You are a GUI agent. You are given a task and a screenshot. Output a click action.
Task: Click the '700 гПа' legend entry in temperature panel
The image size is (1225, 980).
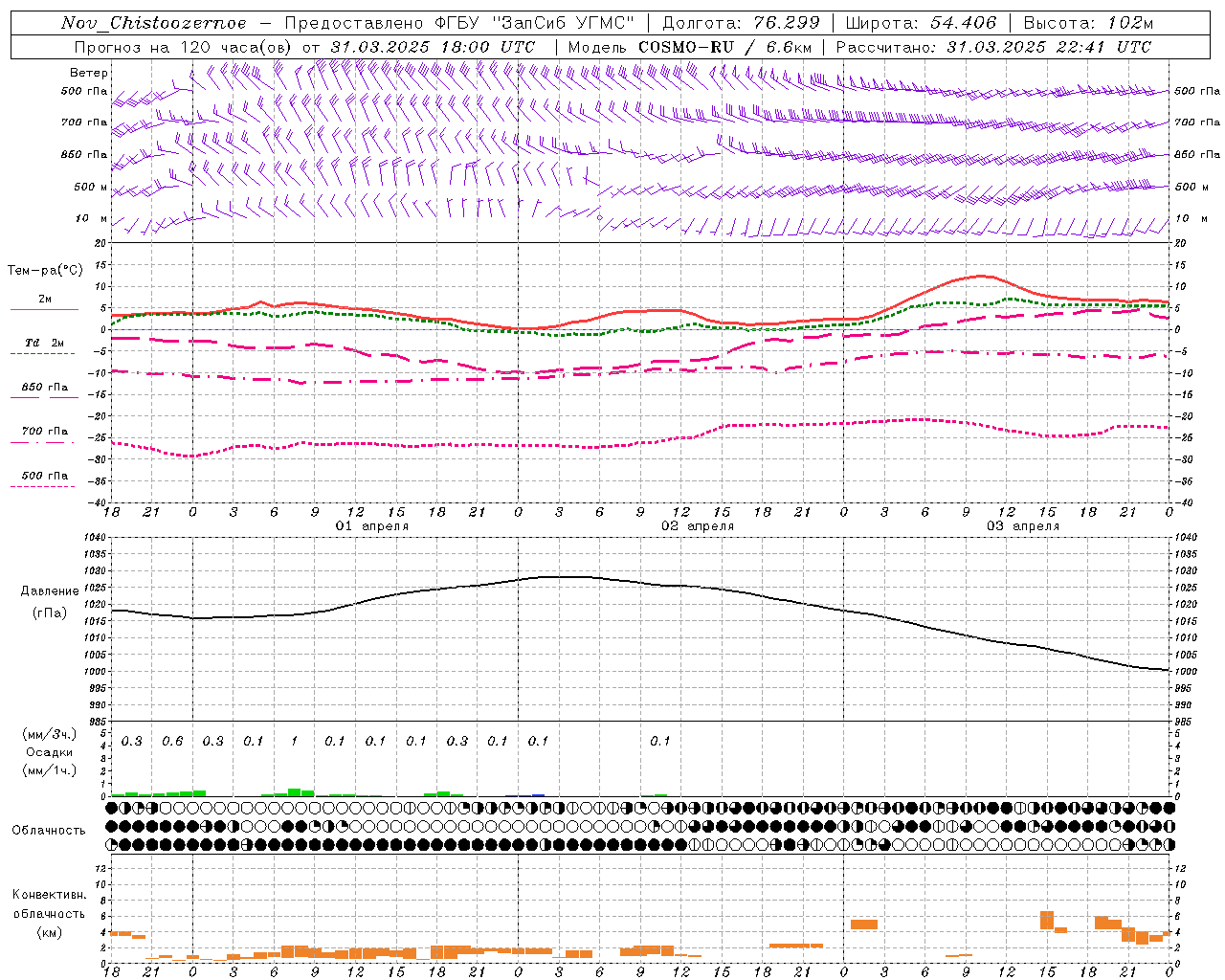click(45, 432)
